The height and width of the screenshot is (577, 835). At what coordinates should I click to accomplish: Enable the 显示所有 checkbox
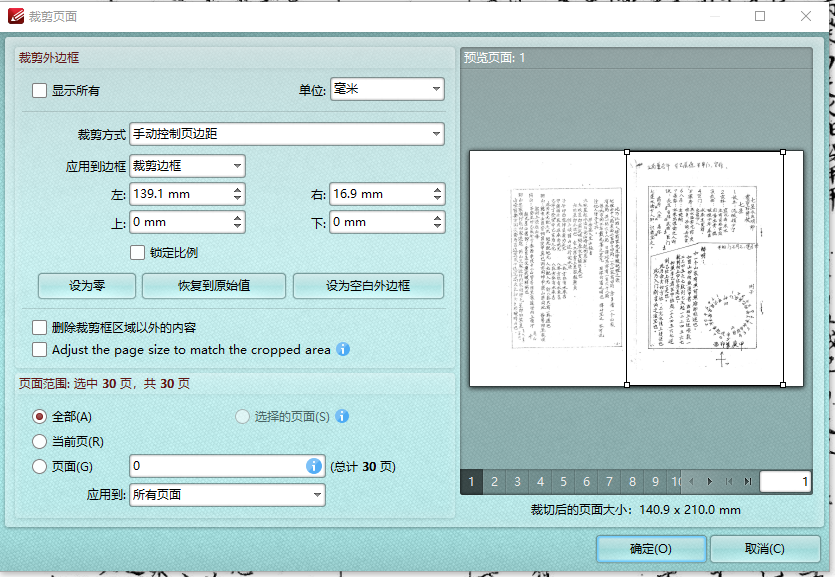click(38, 89)
